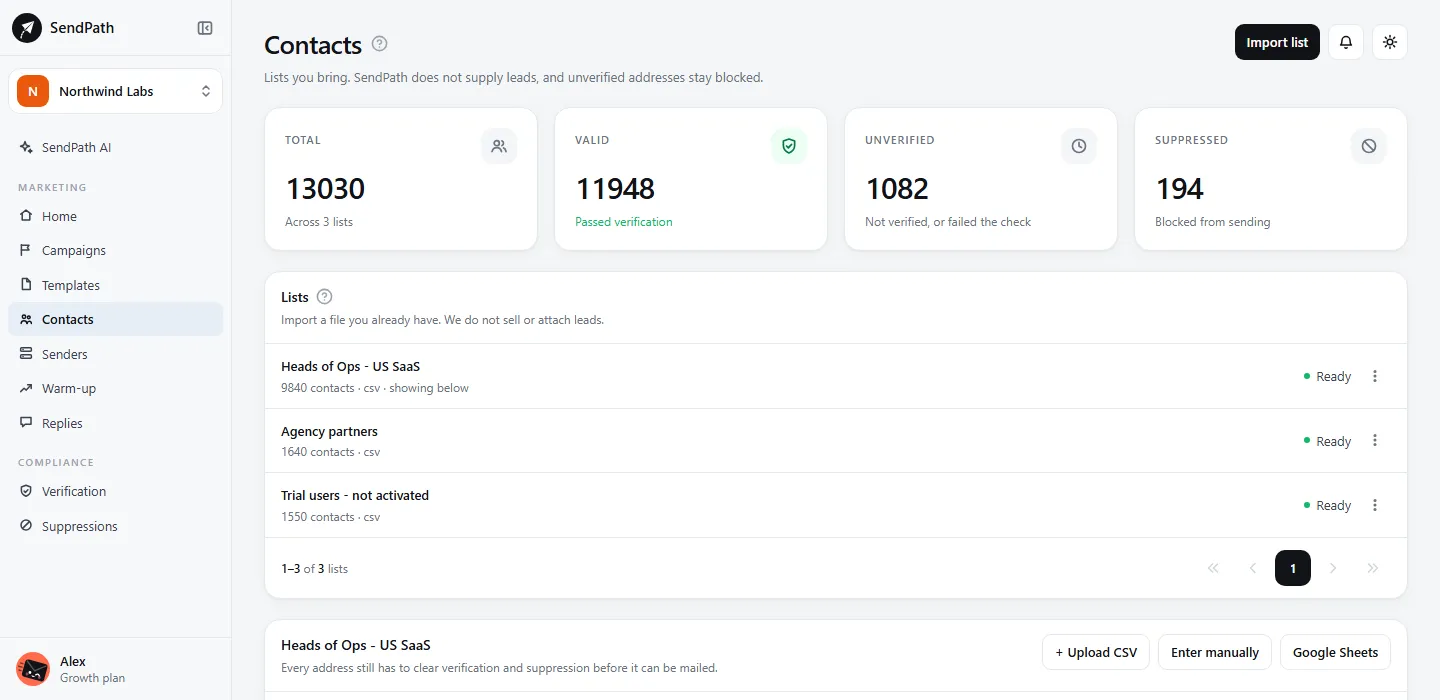Click the 11948 valid contacts value
This screenshot has height=700, width=1440.
click(x=615, y=188)
